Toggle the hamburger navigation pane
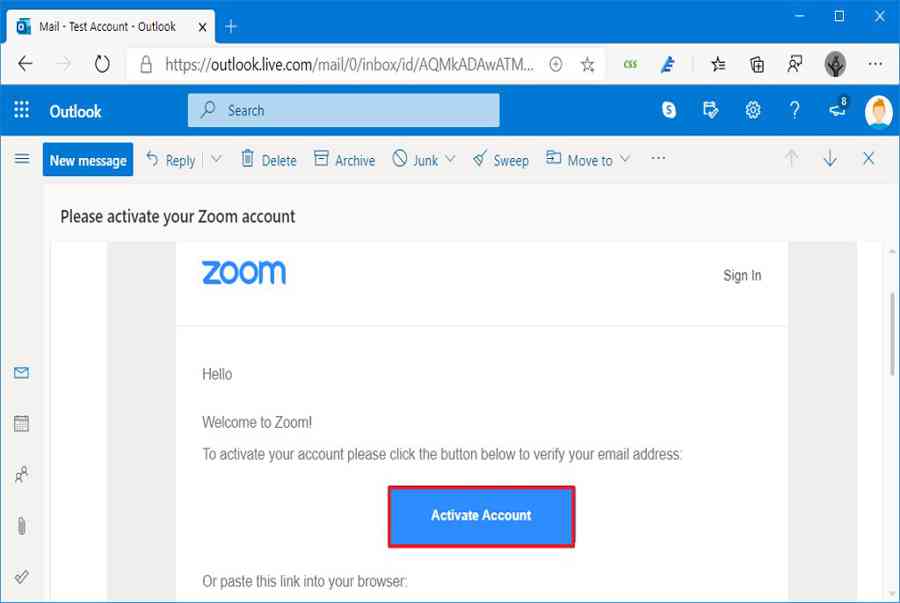Image resolution: width=900 pixels, height=603 pixels. point(21,159)
